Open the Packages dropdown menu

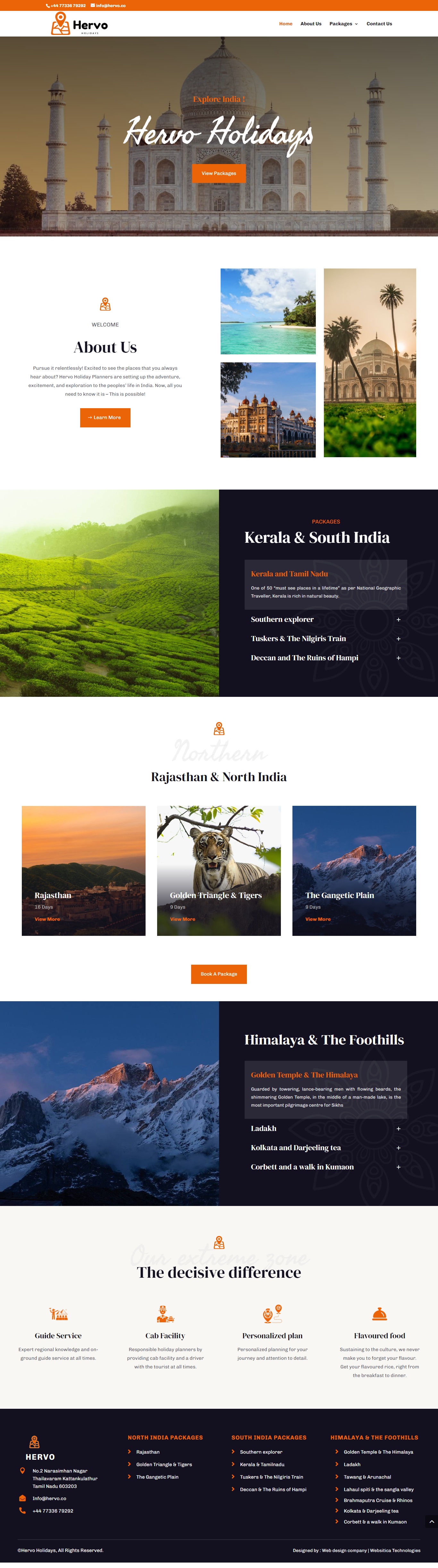tap(344, 24)
